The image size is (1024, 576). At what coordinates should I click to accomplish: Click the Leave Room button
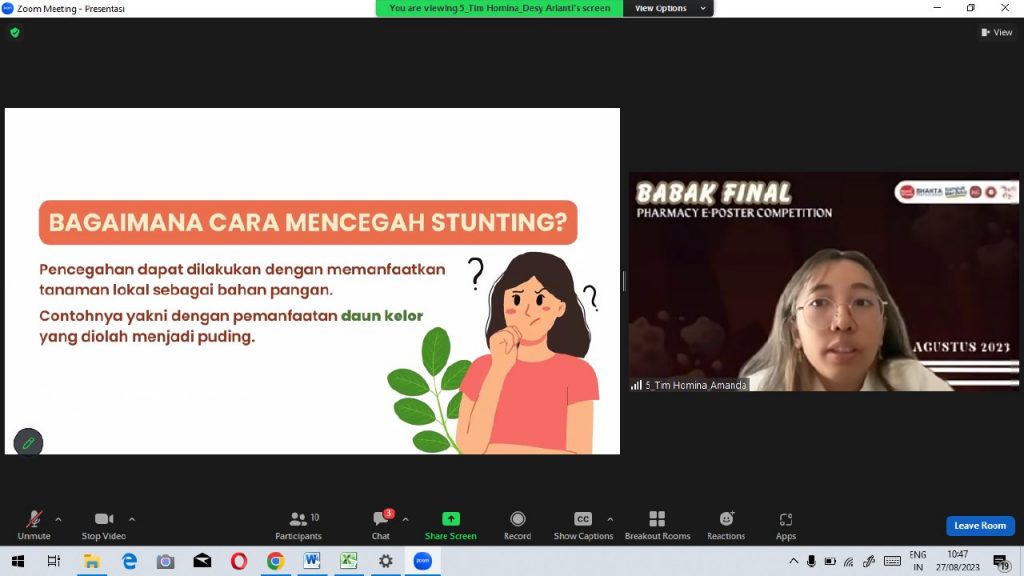point(980,526)
